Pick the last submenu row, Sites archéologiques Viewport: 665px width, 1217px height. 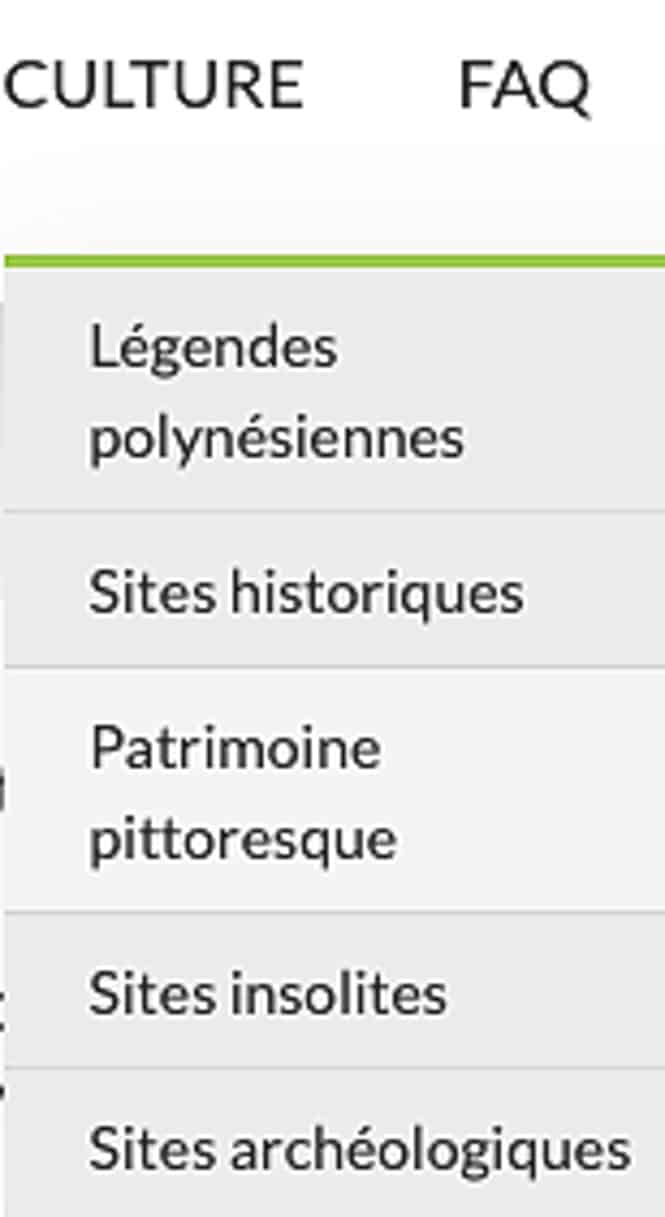335,1144
